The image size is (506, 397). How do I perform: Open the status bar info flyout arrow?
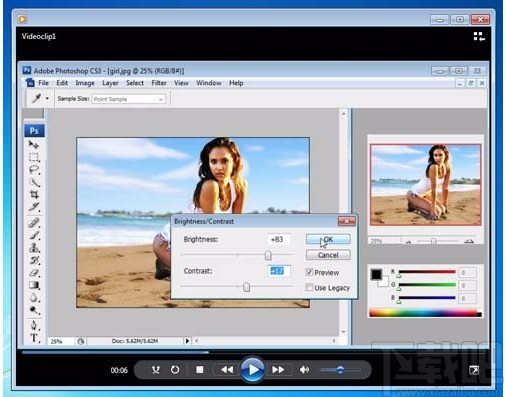coord(187,341)
